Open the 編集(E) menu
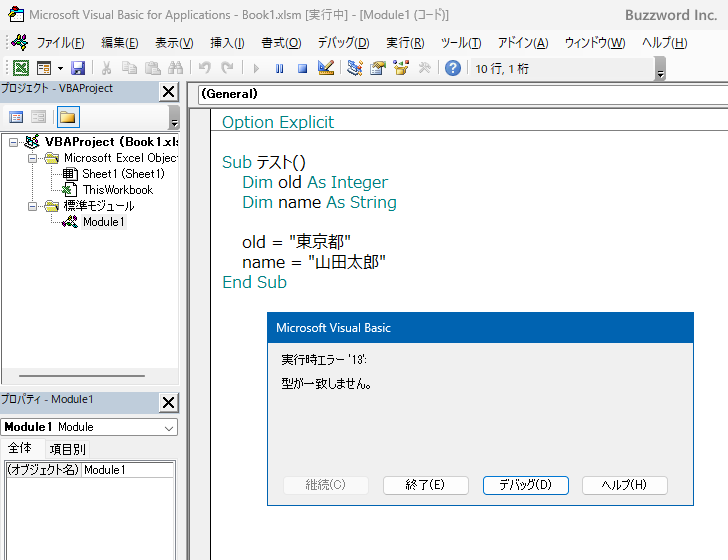Image resolution: width=728 pixels, height=560 pixels. [120, 43]
